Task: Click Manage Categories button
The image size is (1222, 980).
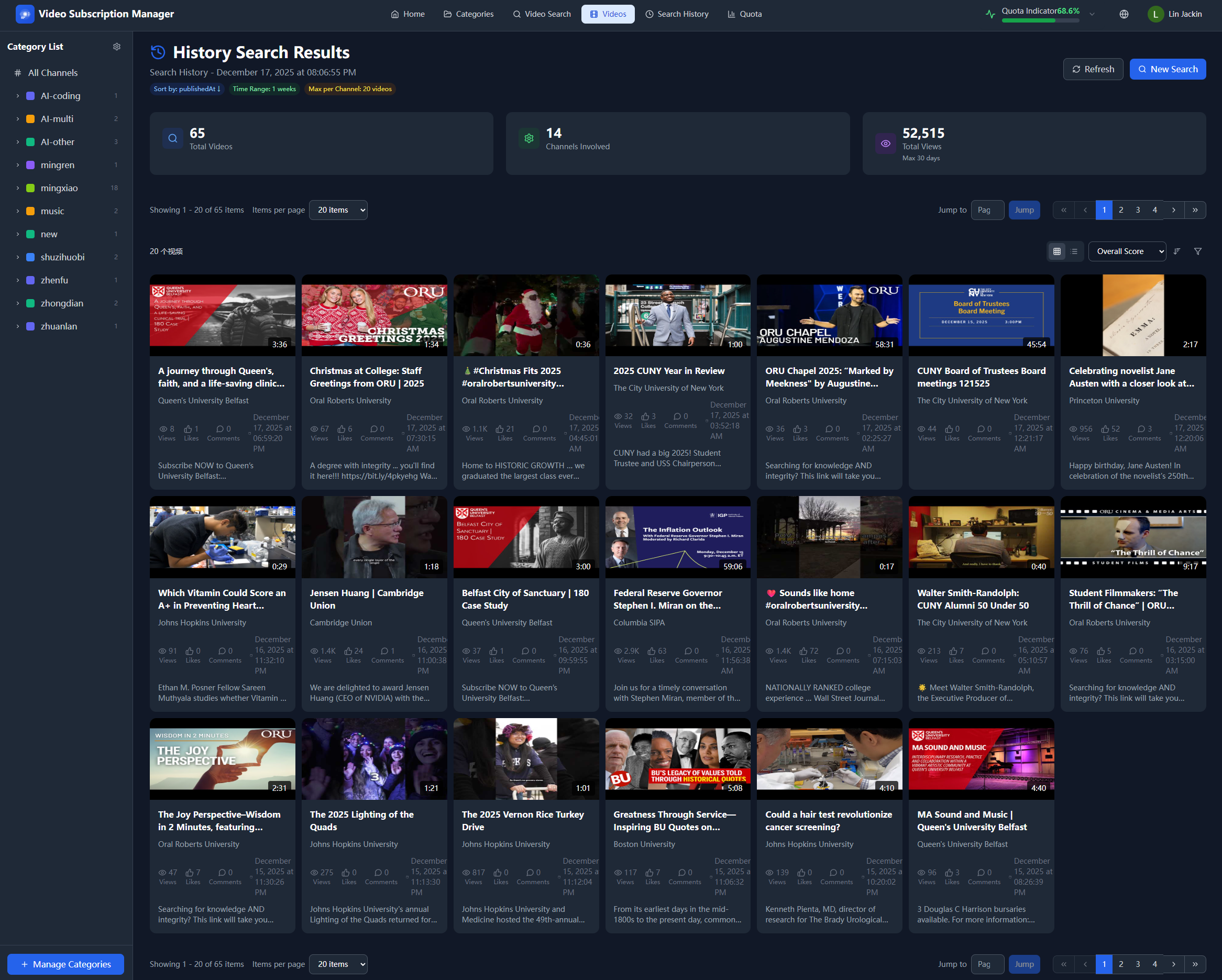Action: pyautogui.click(x=66, y=964)
